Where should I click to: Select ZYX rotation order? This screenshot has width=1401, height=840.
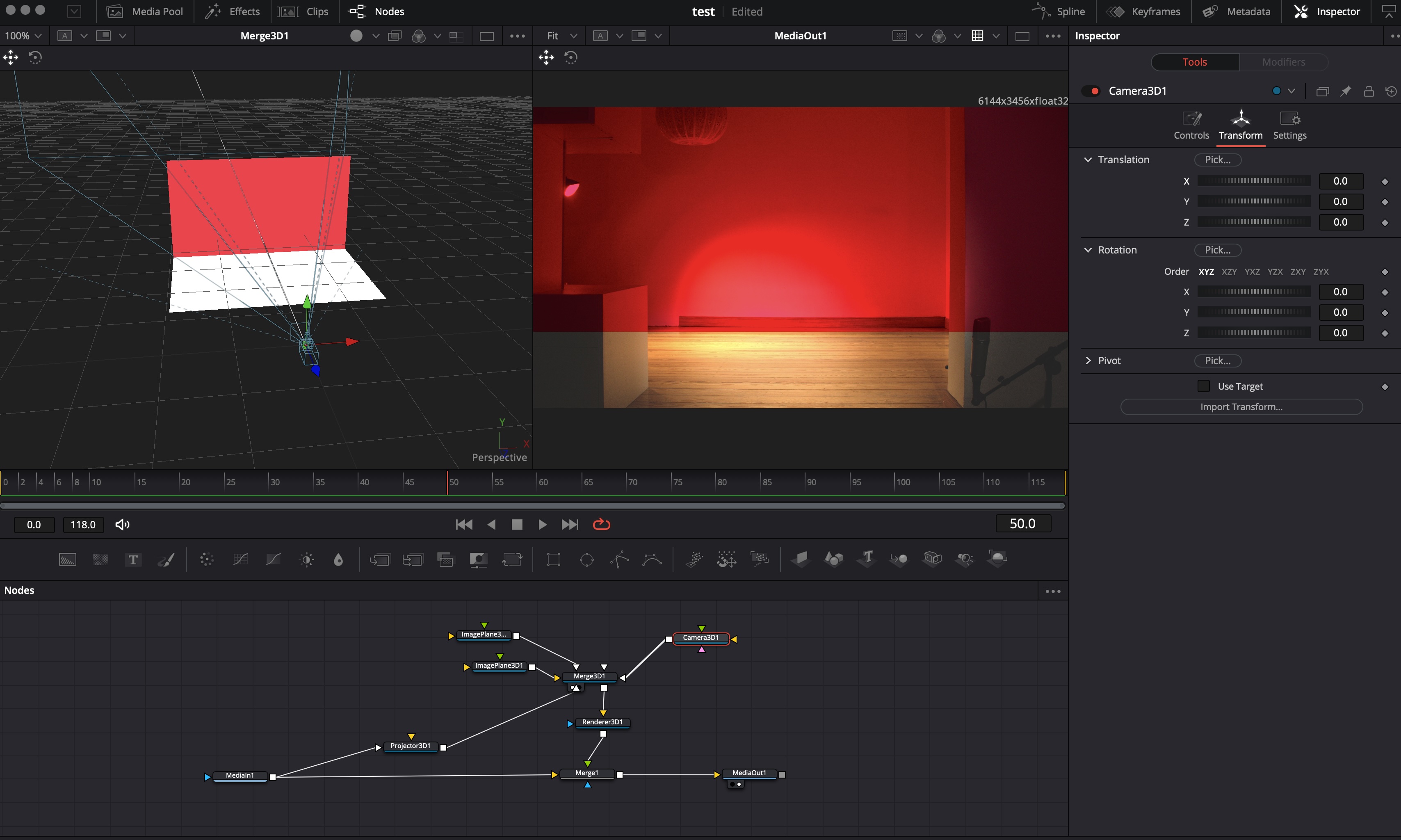[x=1321, y=272]
